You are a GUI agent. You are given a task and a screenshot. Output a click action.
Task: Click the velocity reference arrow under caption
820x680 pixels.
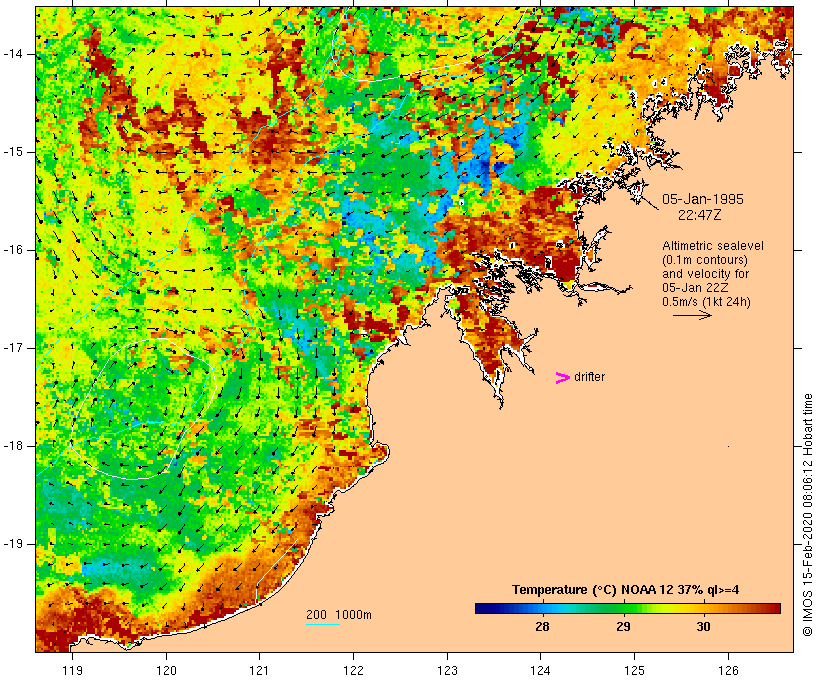click(692, 315)
